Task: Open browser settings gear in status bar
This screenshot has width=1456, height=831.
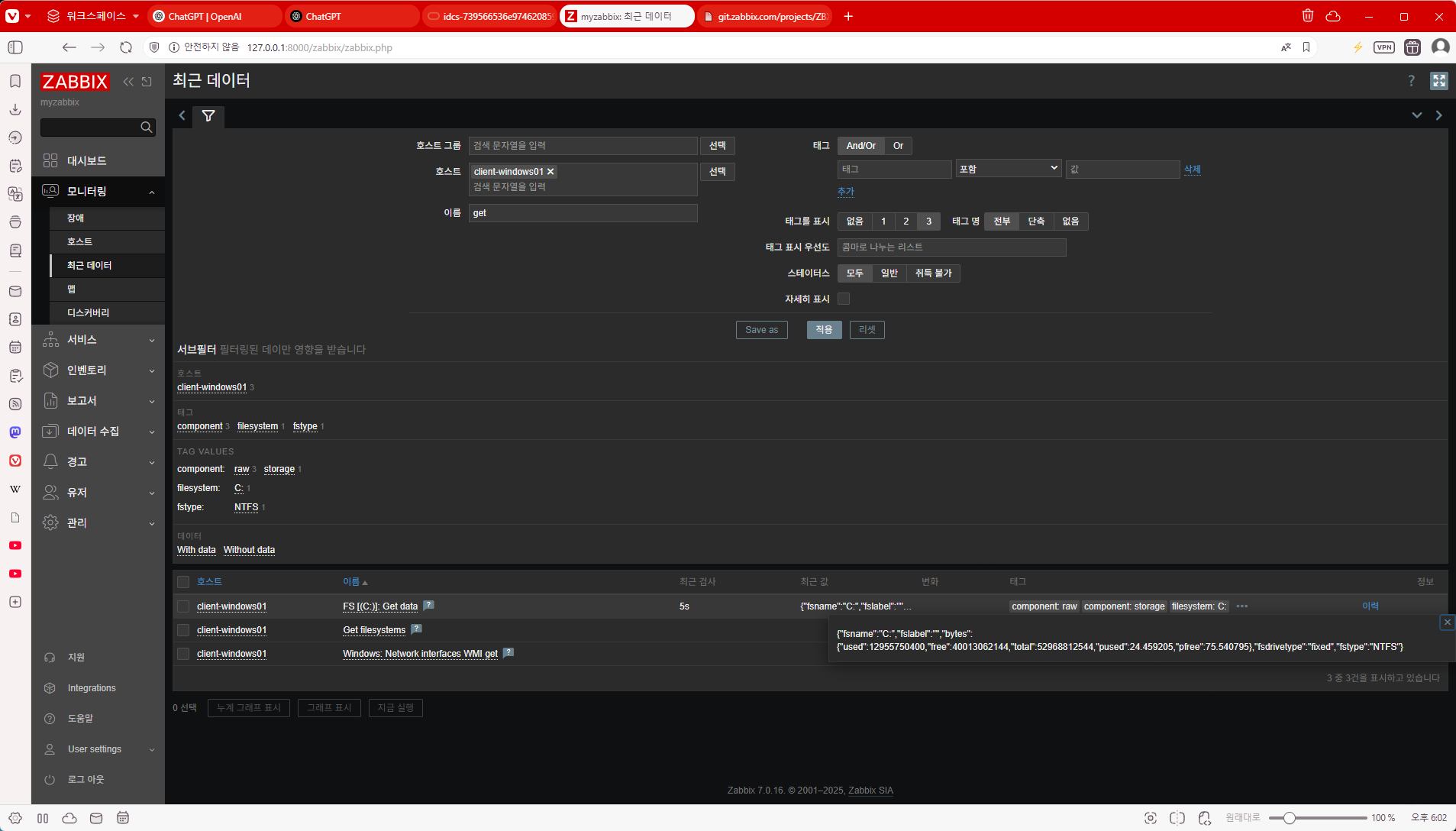Action: [15, 818]
